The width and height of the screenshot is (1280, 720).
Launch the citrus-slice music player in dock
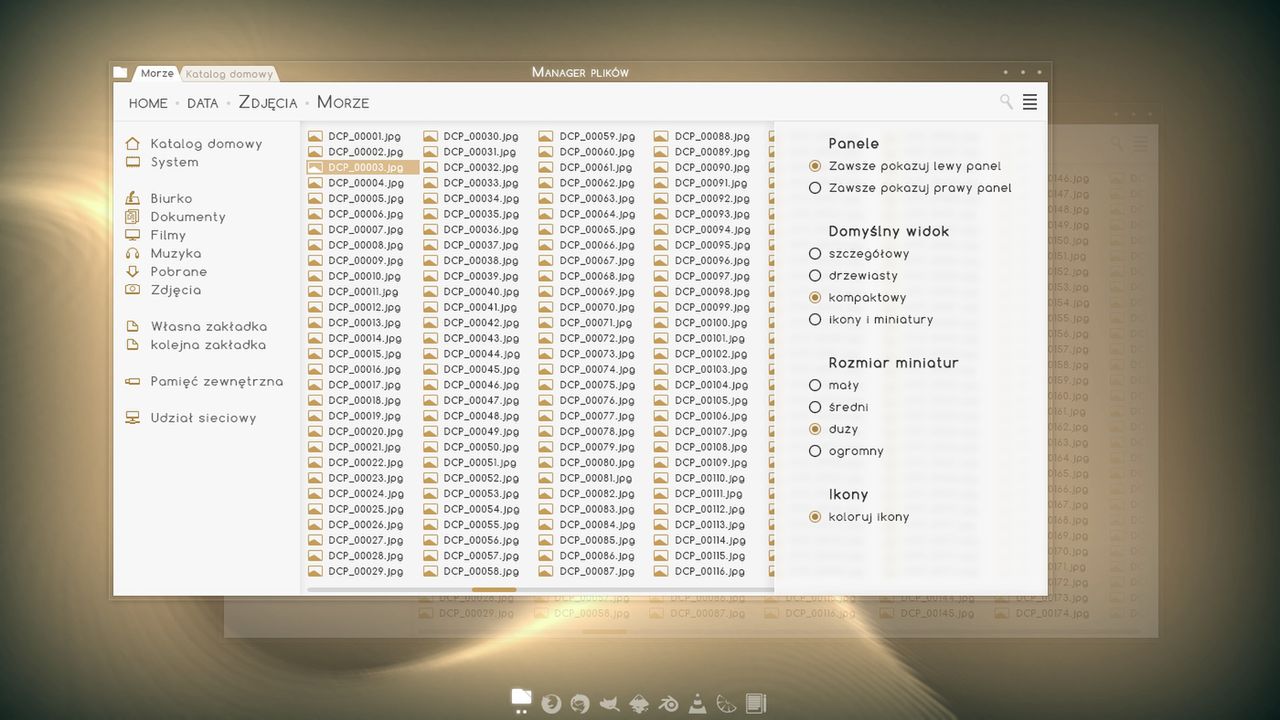727,704
